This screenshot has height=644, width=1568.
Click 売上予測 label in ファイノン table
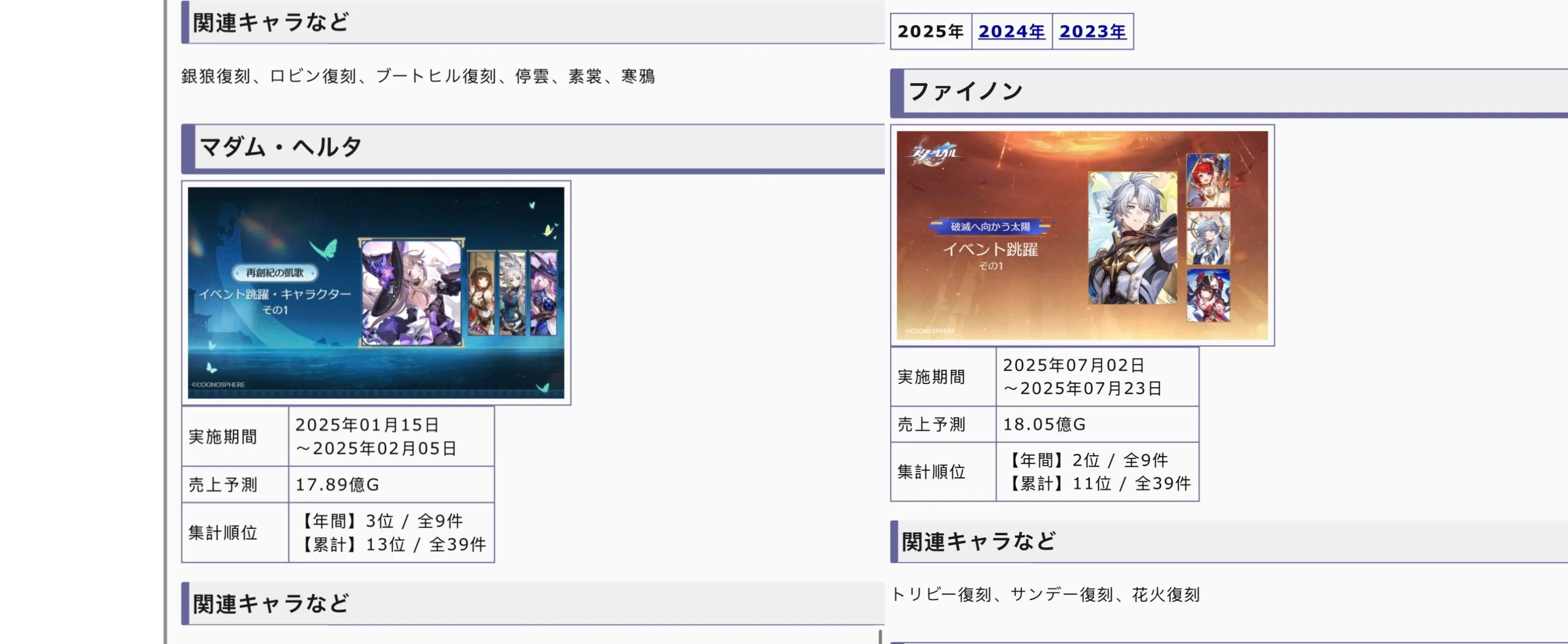(x=931, y=424)
